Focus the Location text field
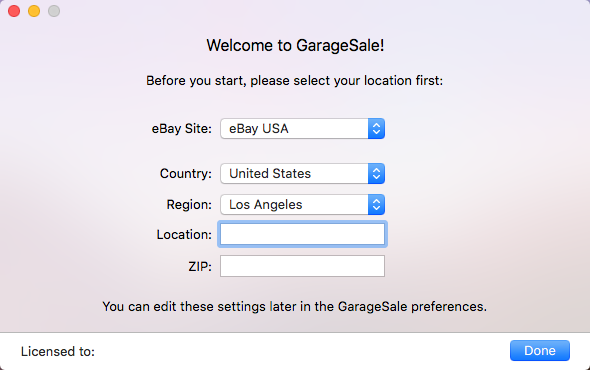The width and height of the screenshot is (590, 370). [x=302, y=234]
